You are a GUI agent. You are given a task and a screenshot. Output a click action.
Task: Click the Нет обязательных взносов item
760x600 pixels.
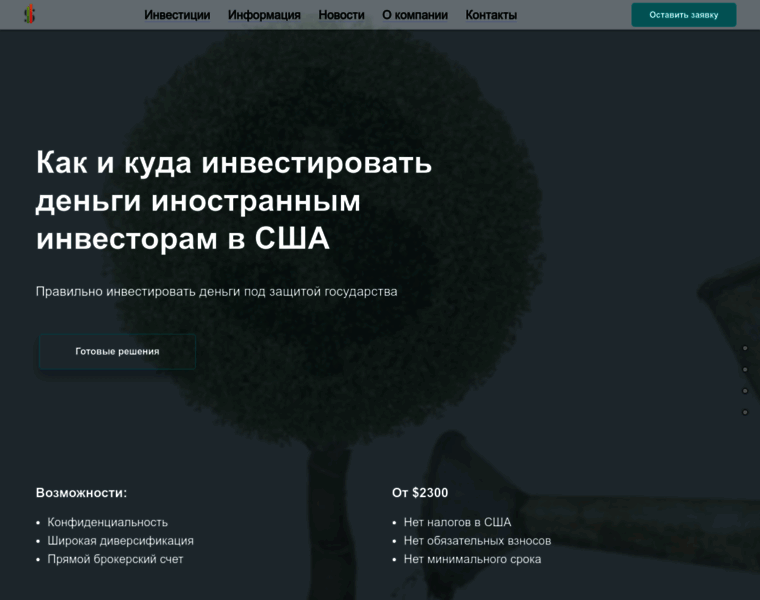click(477, 540)
